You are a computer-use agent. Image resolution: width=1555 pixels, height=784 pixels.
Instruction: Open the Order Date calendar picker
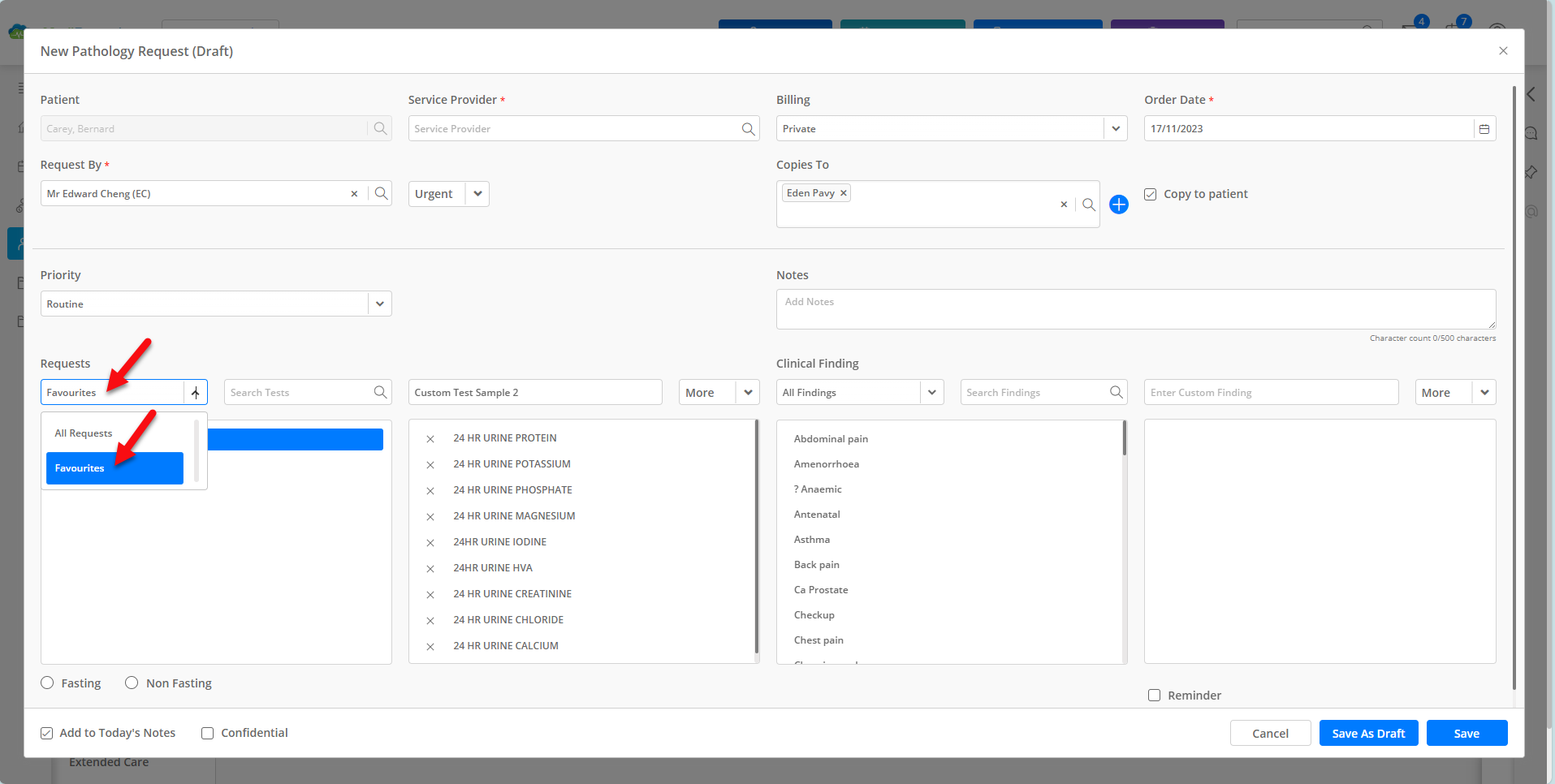coord(1484,128)
